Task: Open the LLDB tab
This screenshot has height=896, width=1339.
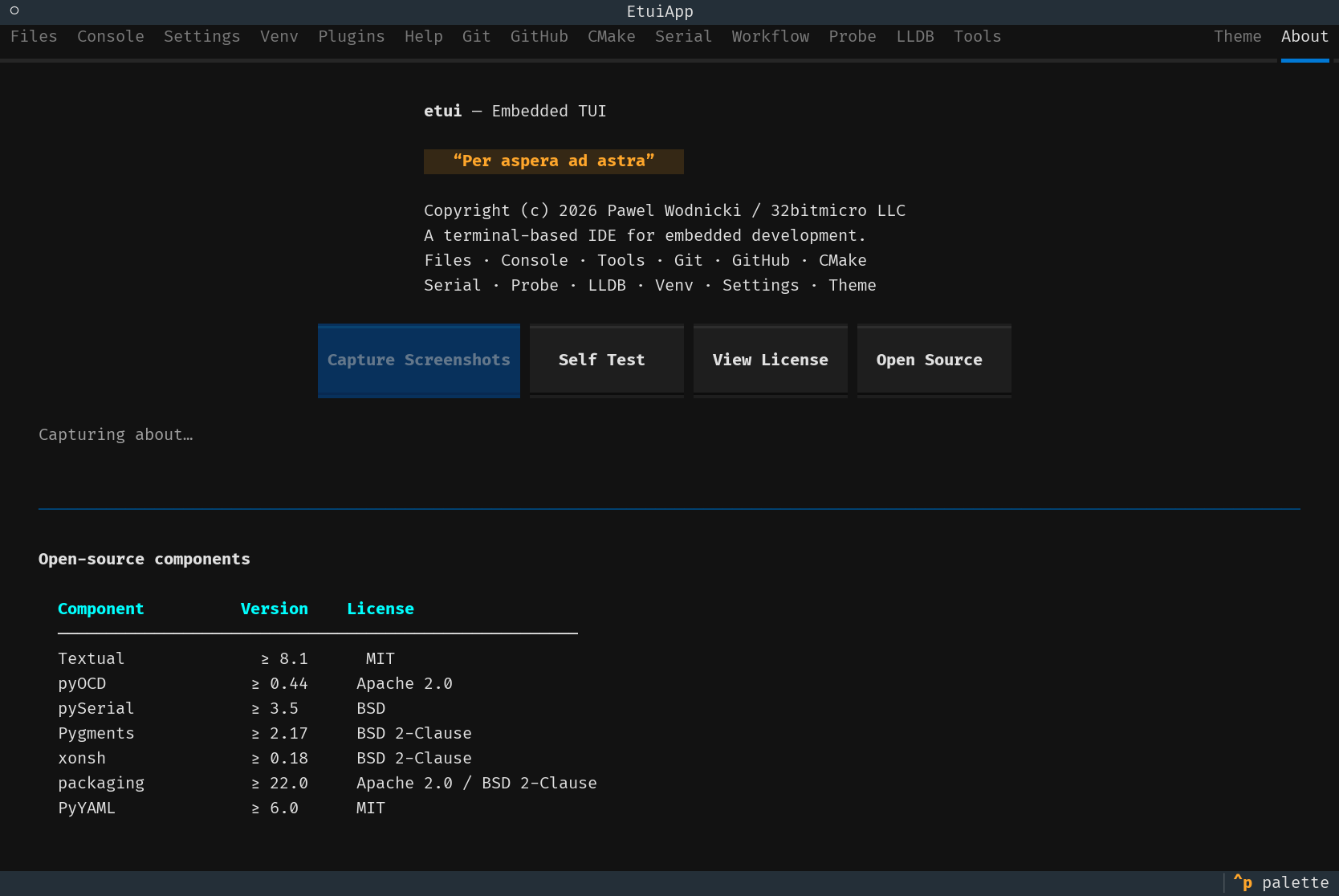Action: coord(915,37)
